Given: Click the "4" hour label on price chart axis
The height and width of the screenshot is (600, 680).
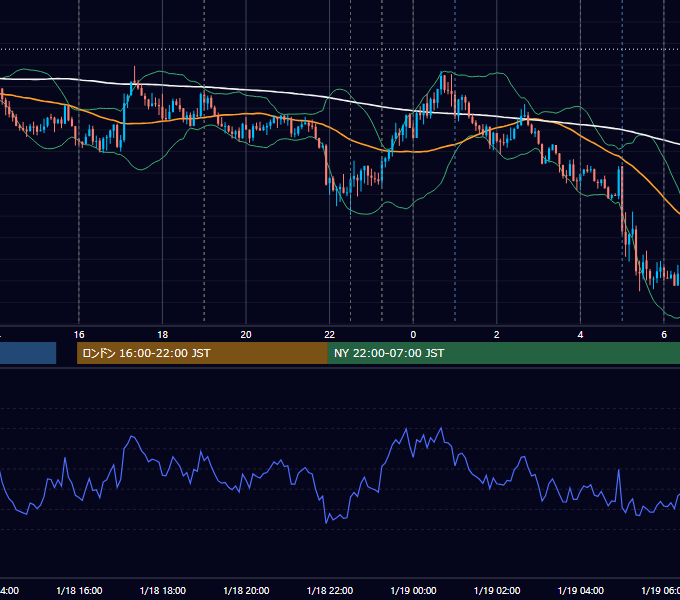Looking at the screenshot, I should pyautogui.click(x=580, y=335).
